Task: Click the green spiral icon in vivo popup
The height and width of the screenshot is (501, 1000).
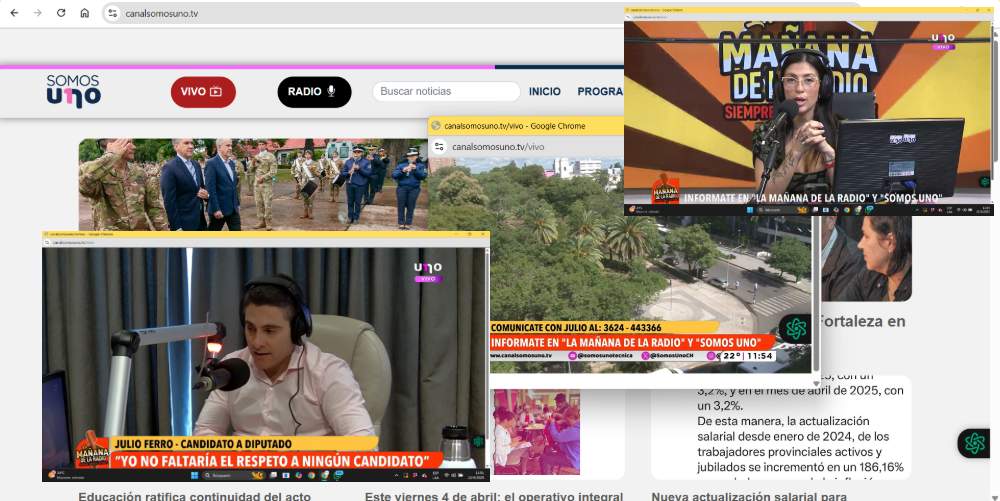Action: pos(795,329)
